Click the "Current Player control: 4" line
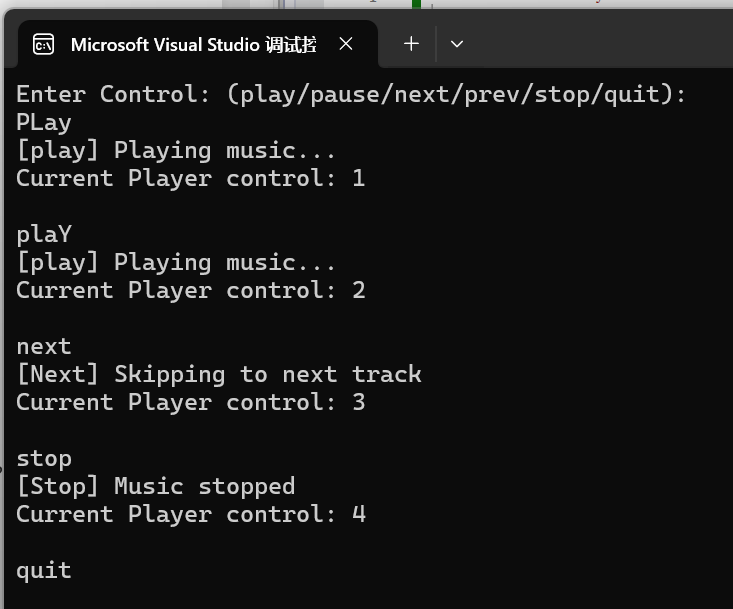 [x=190, y=514]
